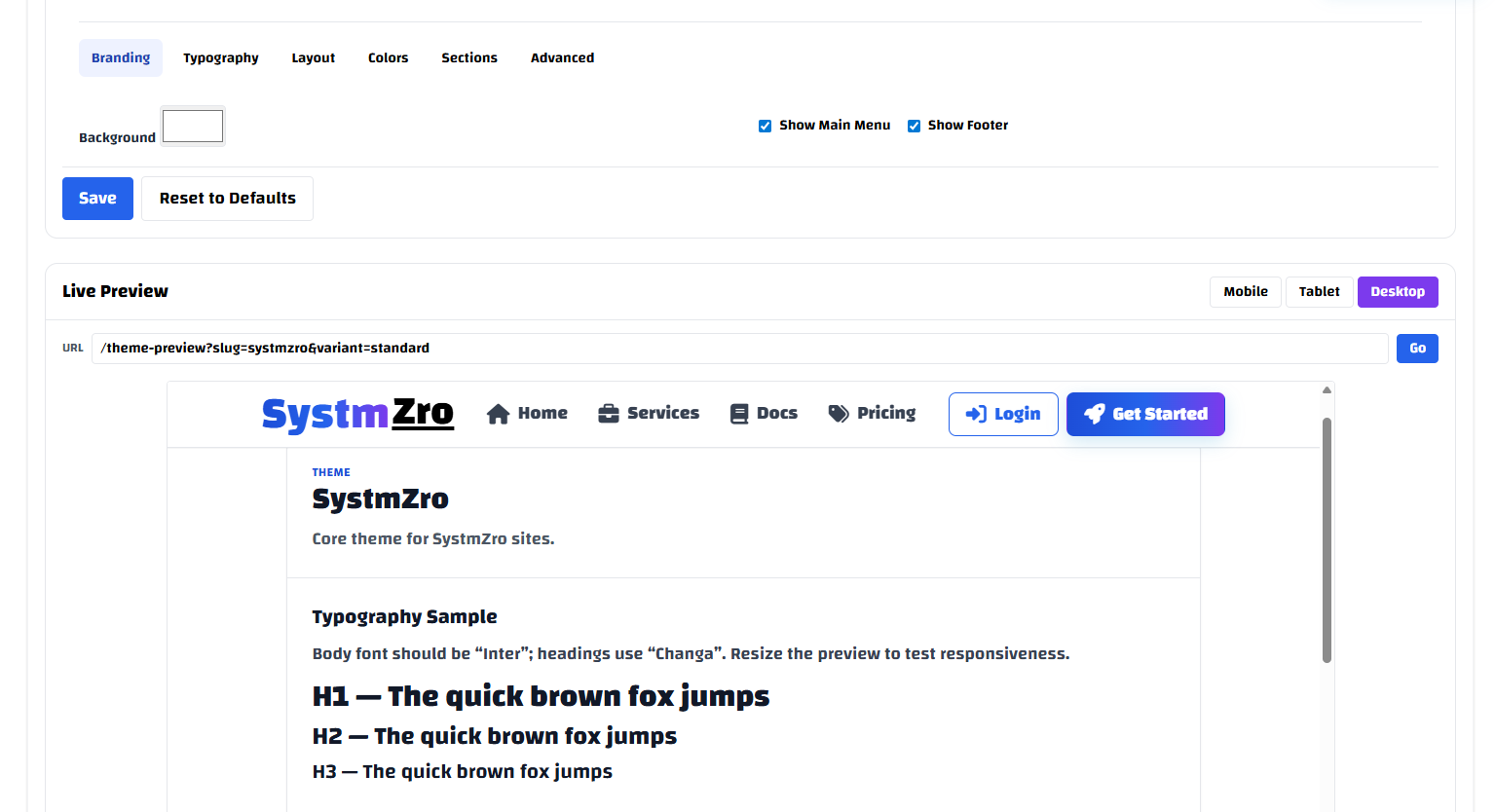Toggle the Show Main Menu checkbox
The height and width of the screenshot is (812, 1495).
click(x=766, y=126)
